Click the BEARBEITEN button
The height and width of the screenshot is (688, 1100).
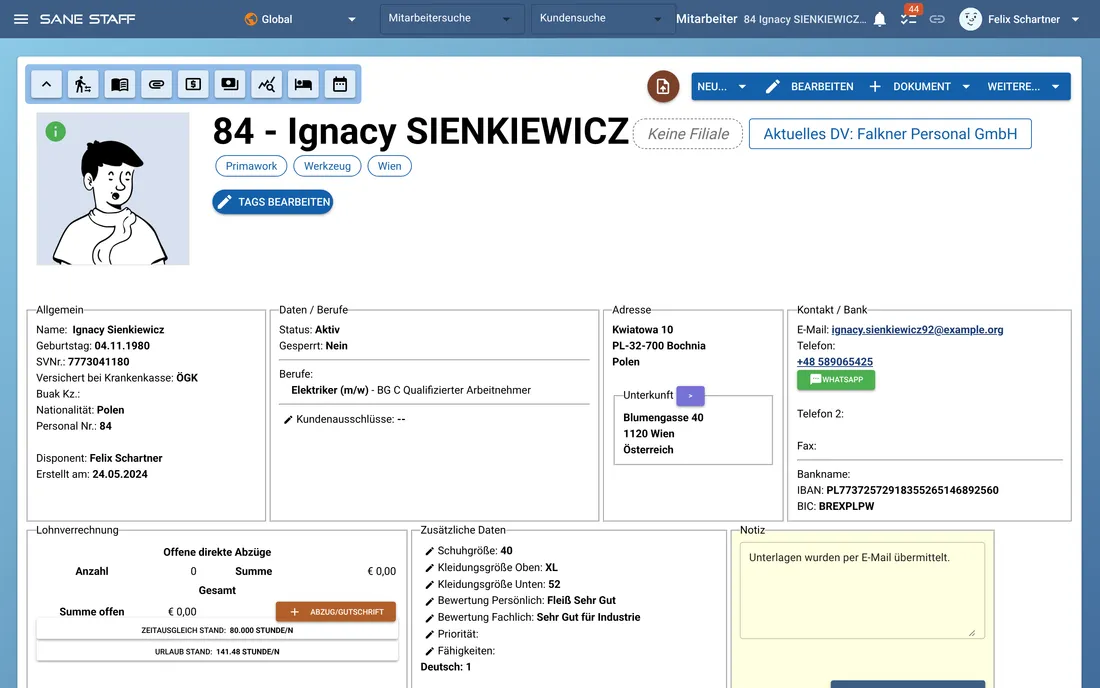809,86
